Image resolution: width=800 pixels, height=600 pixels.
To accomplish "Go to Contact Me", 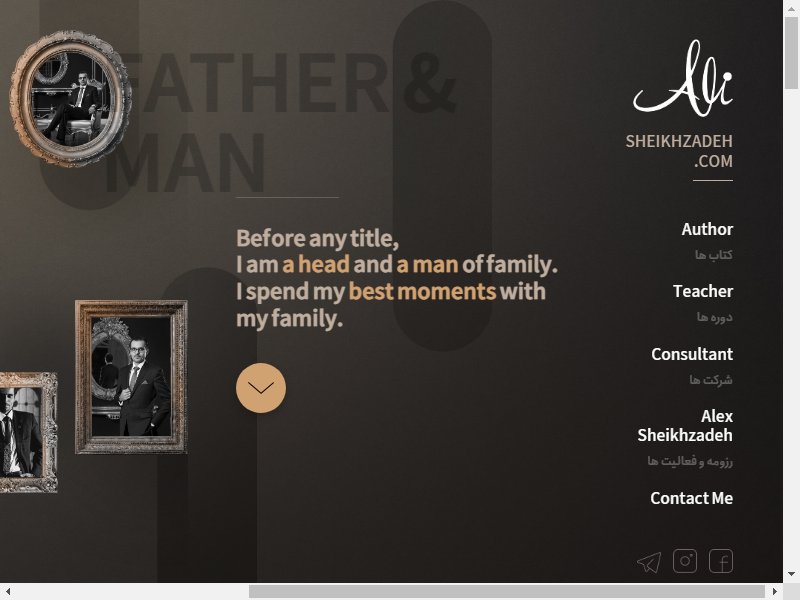I will tap(691, 498).
